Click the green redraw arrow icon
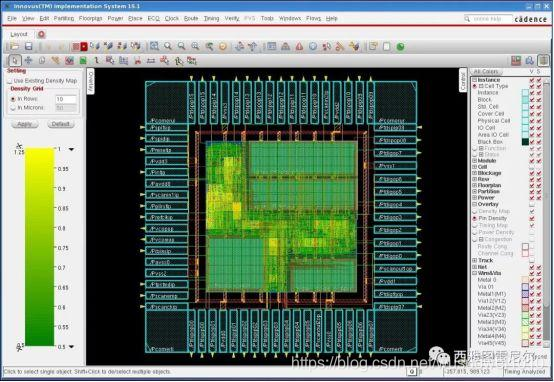 click(209, 46)
